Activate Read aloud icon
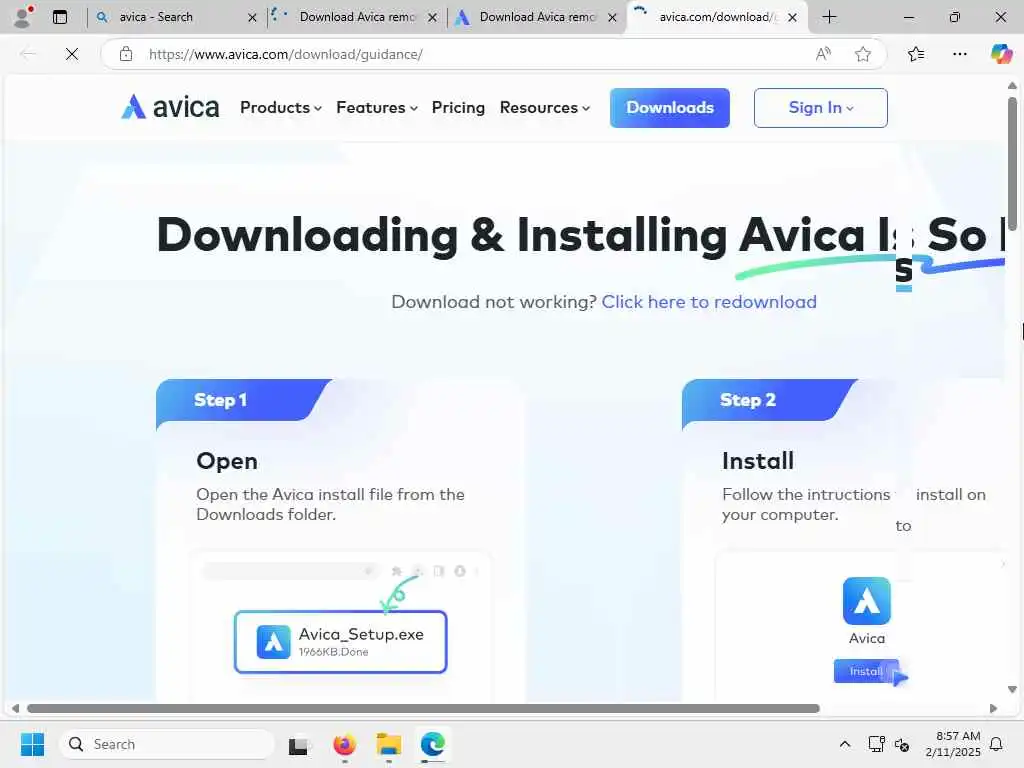Image resolution: width=1024 pixels, height=768 pixels. coord(824,54)
